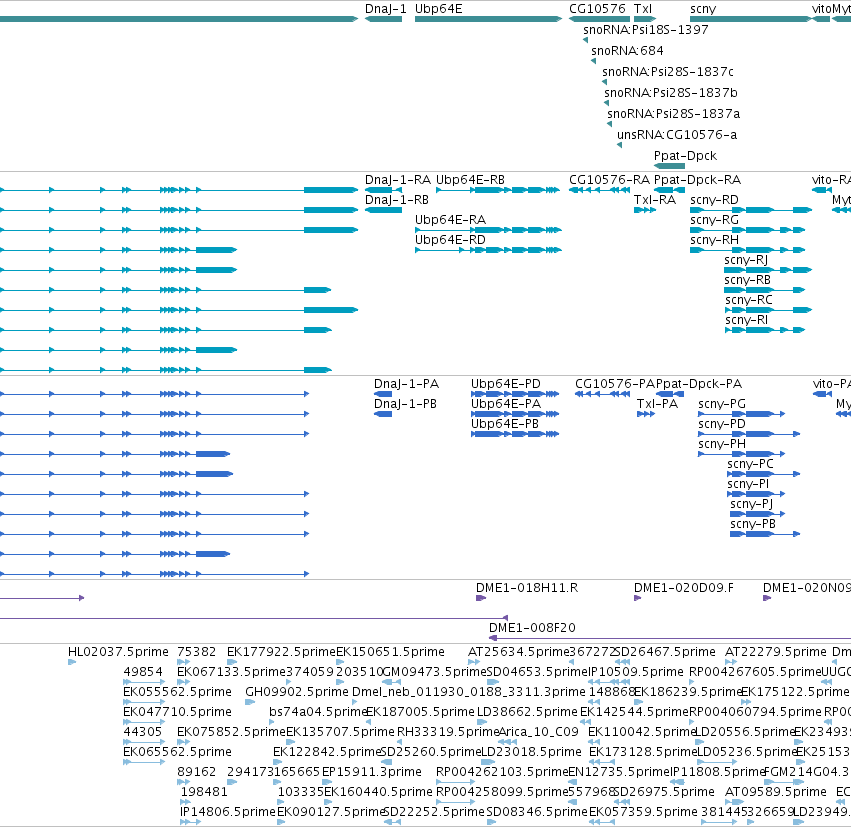Select the bs74a04.5prime EST label

pos(318,712)
